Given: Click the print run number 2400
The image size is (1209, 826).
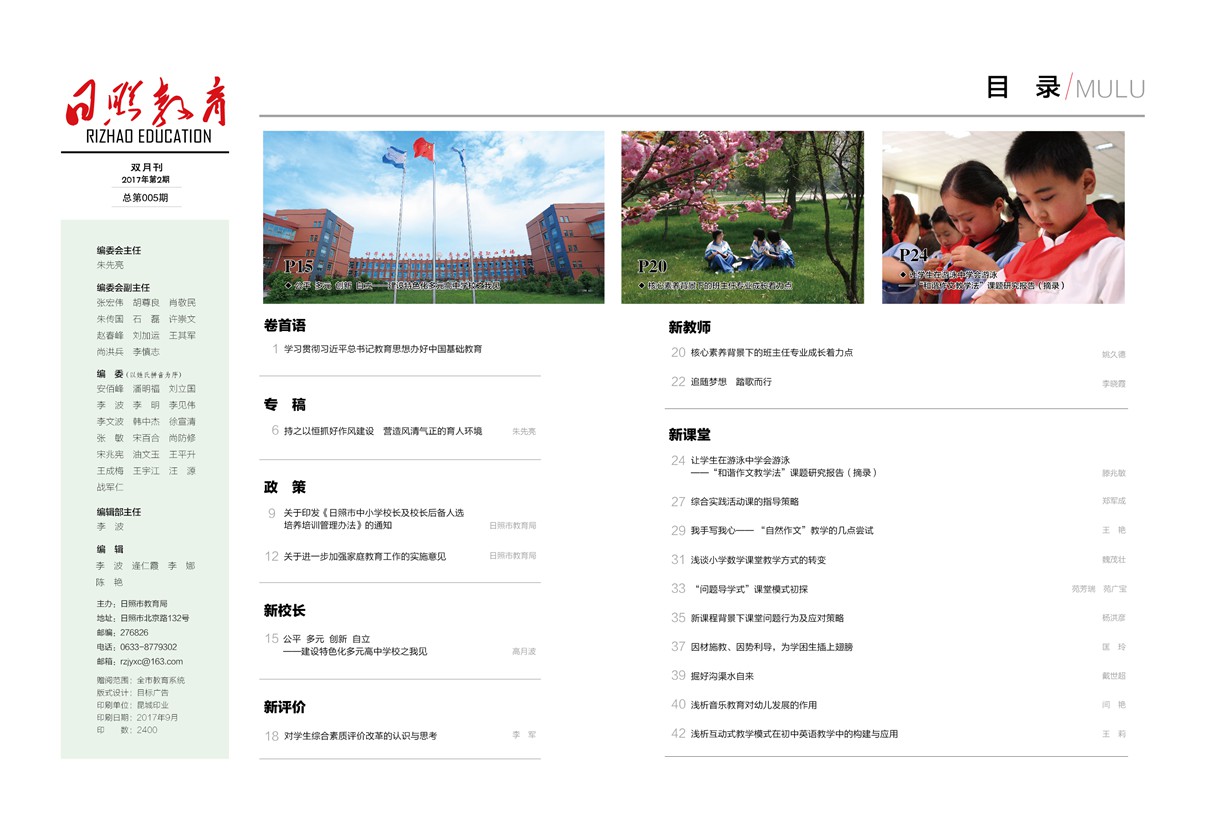Looking at the screenshot, I should point(147,730).
